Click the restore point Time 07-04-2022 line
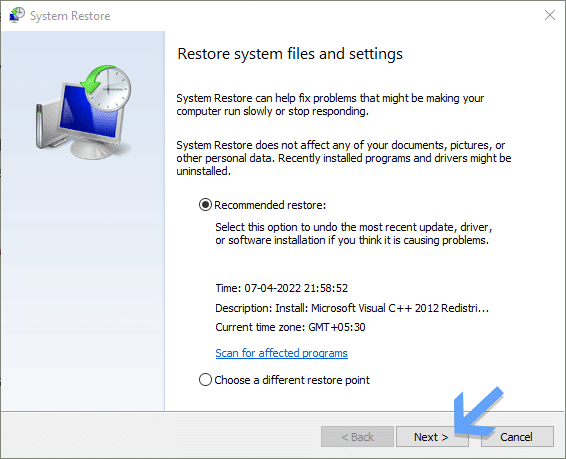Screen dimensions: 566x459 282,288
